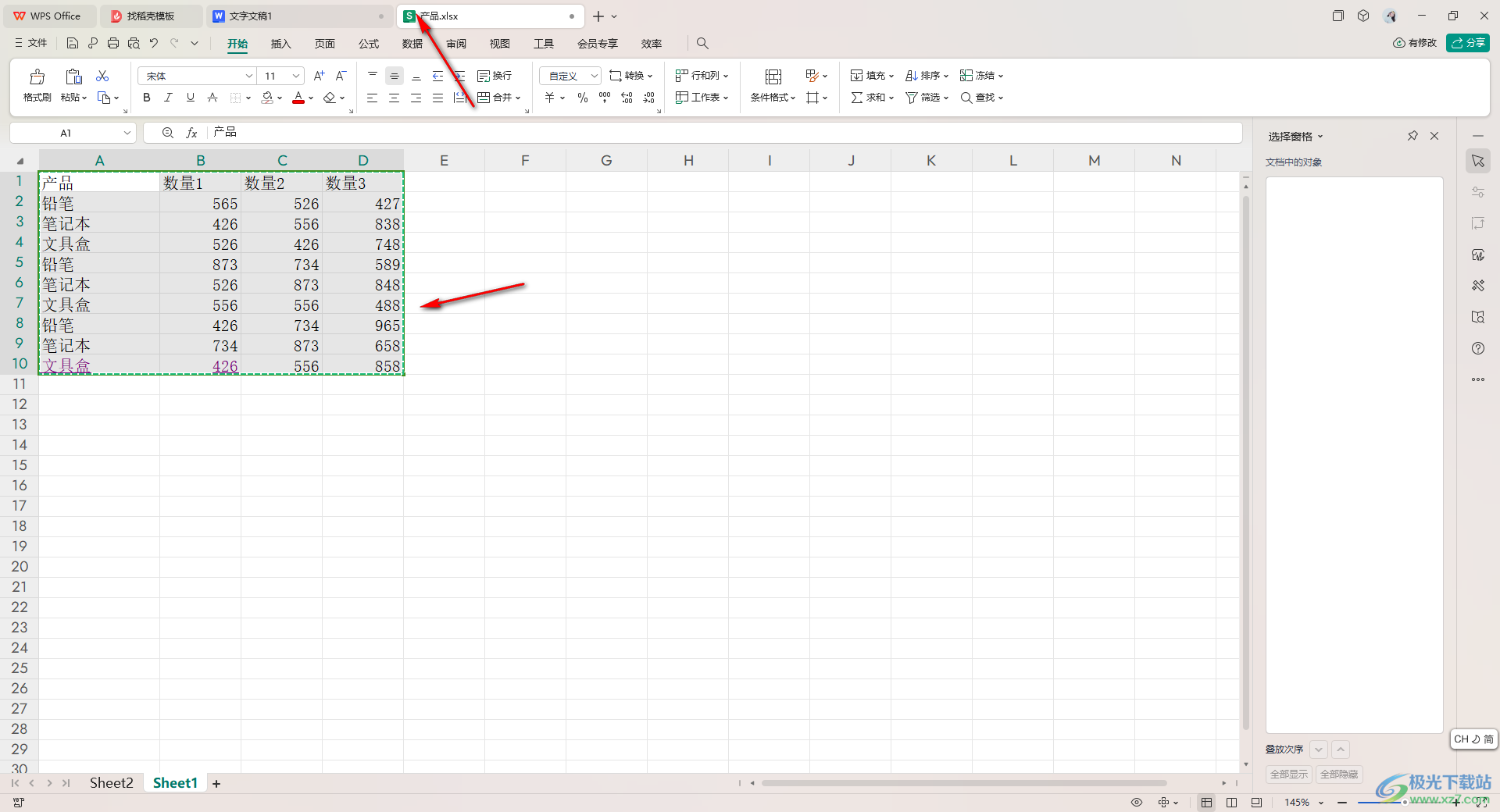1500x812 pixels.
Task: Click the increase decimal places icon
Action: 627,98
